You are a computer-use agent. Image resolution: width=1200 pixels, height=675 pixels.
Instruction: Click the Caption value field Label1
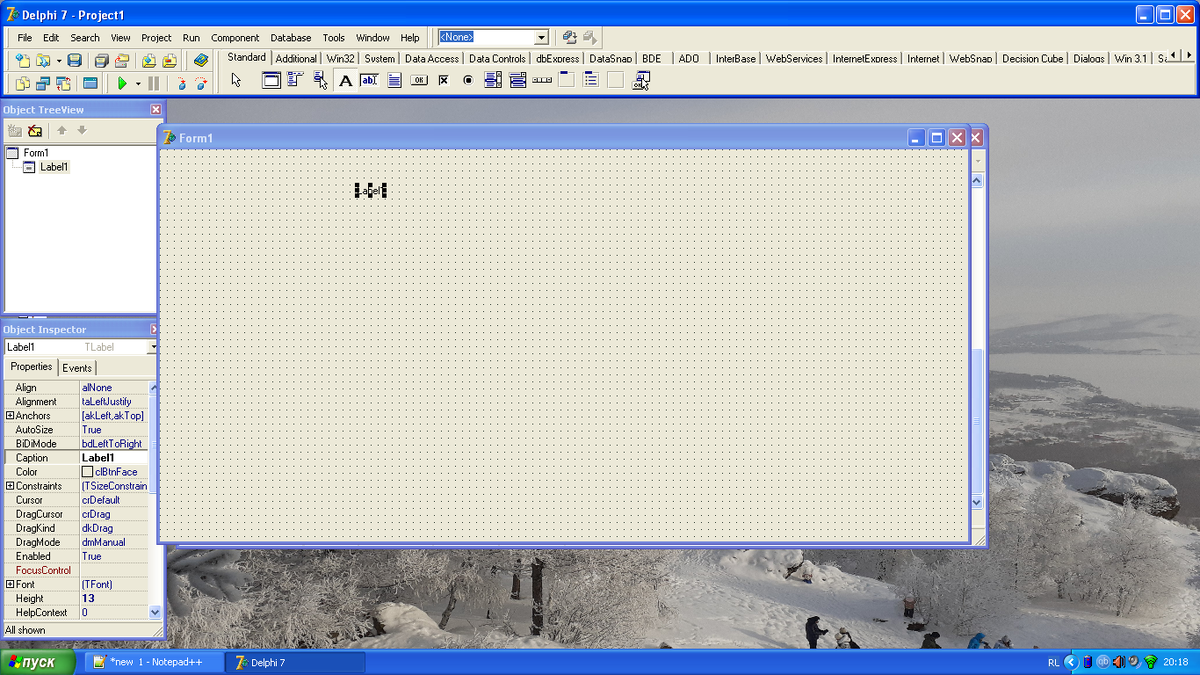pos(114,458)
